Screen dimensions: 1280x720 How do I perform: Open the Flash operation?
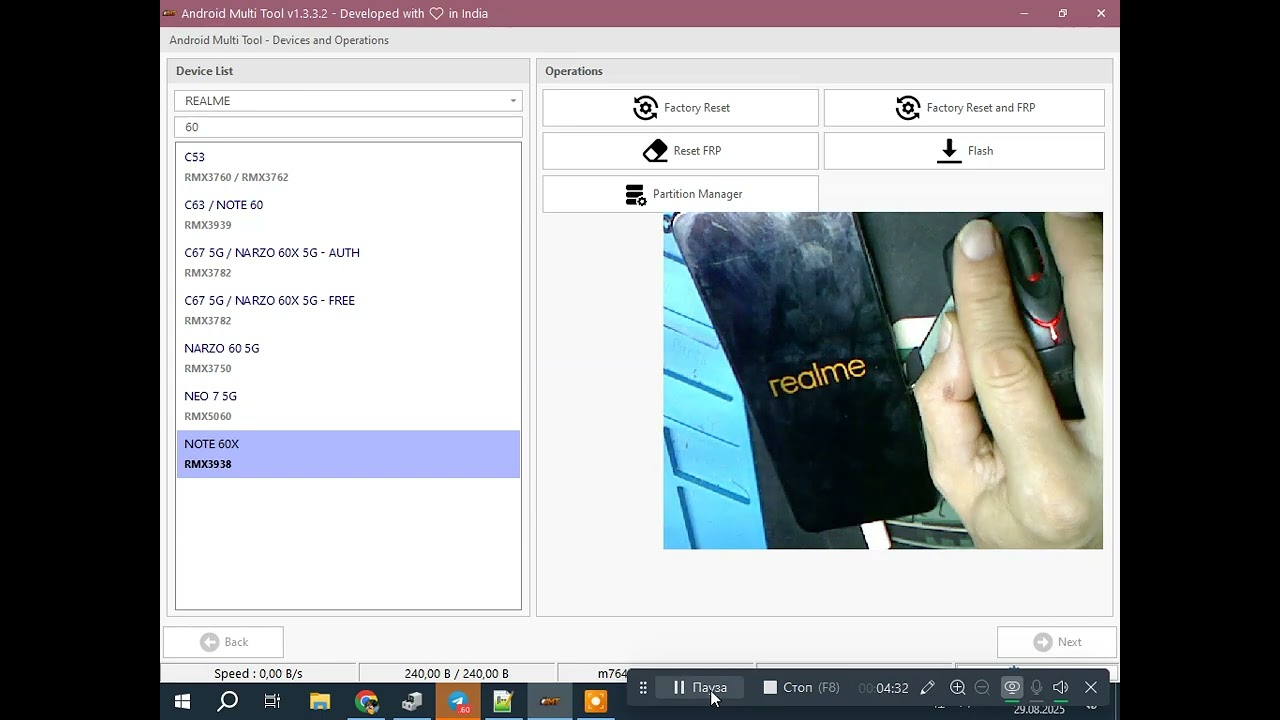click(964, 151)
